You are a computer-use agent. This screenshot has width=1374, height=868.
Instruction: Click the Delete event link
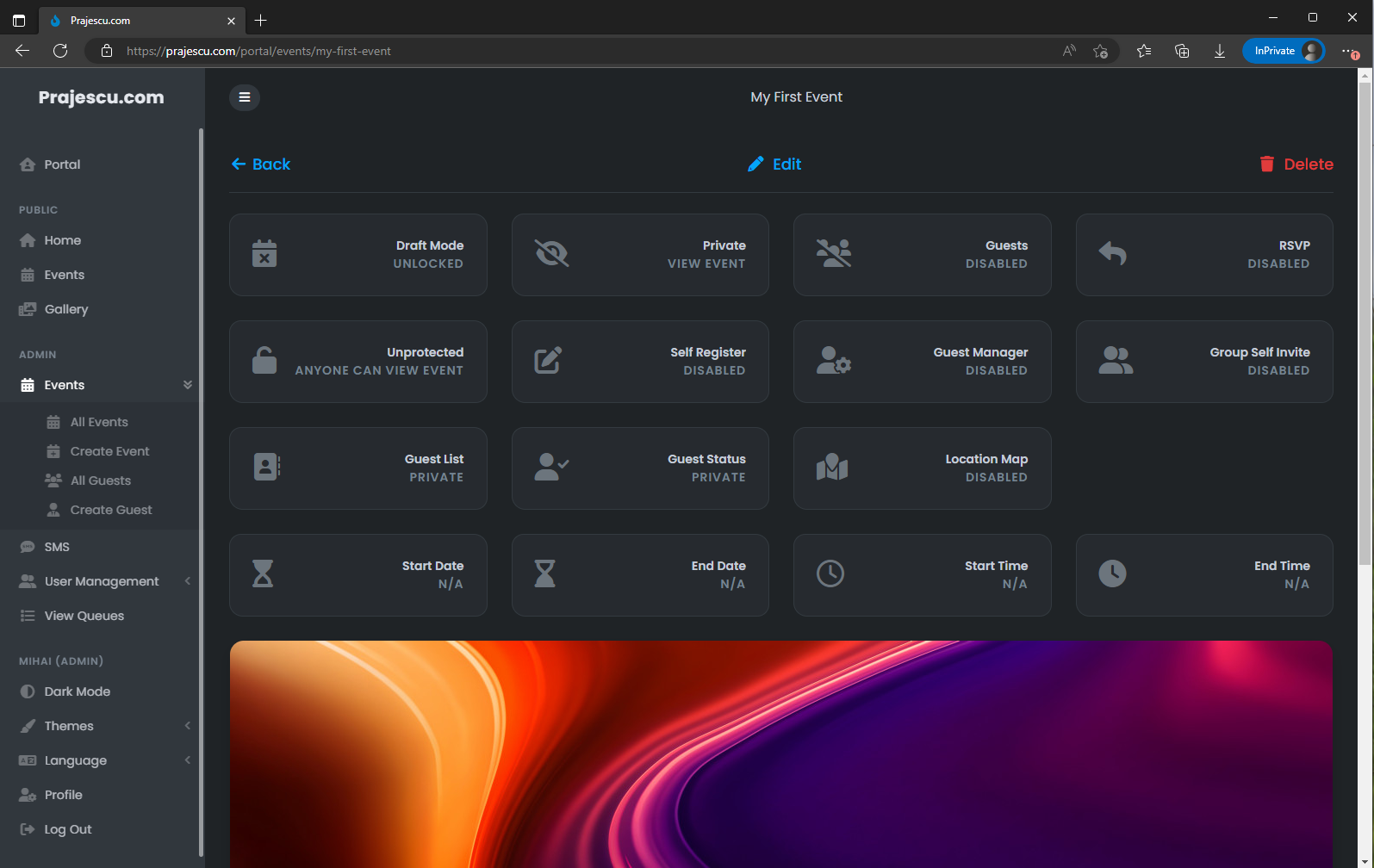click(1296, 164)
